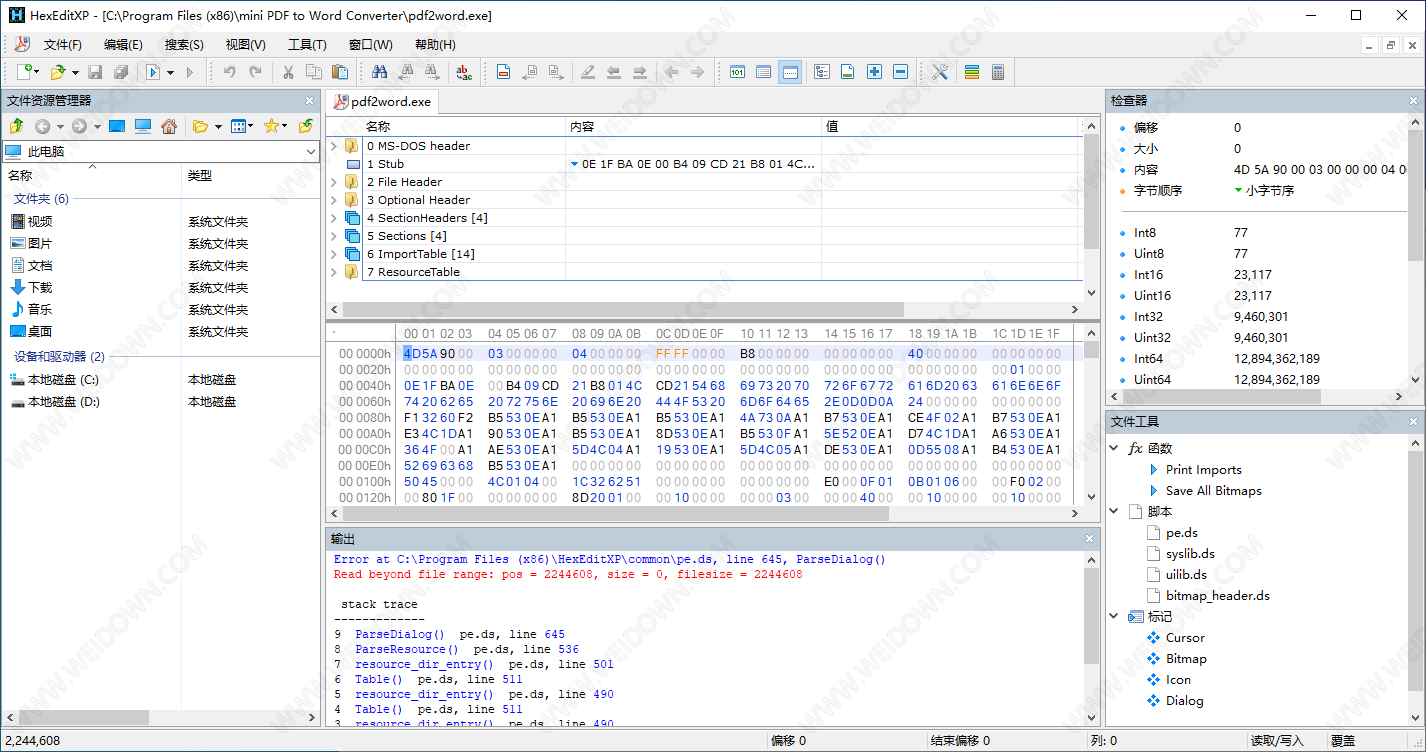The image size is (1426, 752).
Task: Toggle byte order 小字节序 setting
Action: (x=1271, y=190)
